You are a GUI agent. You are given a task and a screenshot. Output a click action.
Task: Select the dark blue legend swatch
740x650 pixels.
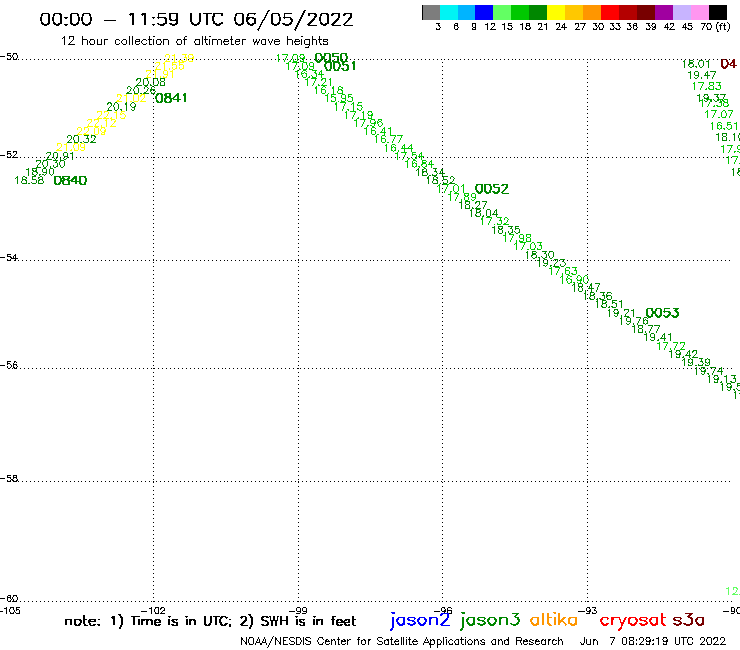point(484,12)
